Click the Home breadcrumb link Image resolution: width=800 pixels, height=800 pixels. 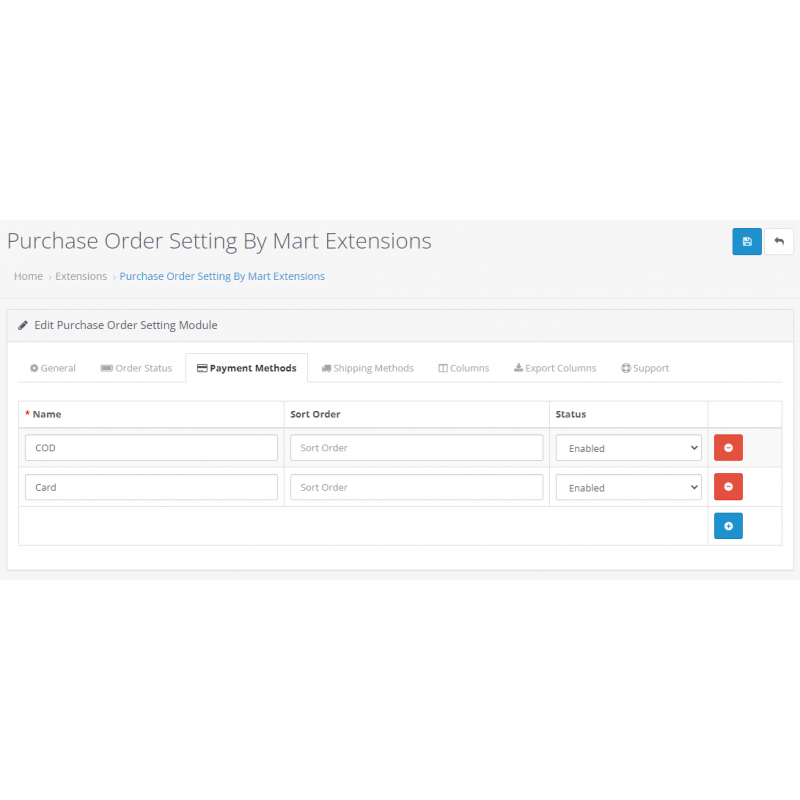point(28,276)
